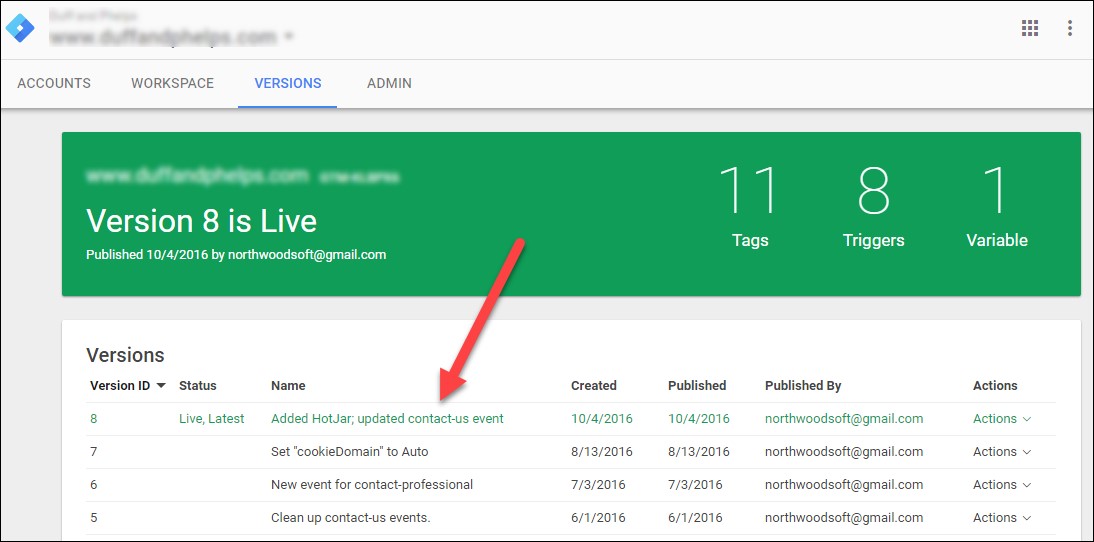Click version 7 ID cell
The image size is (1094, 542).
[x=93, y=451]
